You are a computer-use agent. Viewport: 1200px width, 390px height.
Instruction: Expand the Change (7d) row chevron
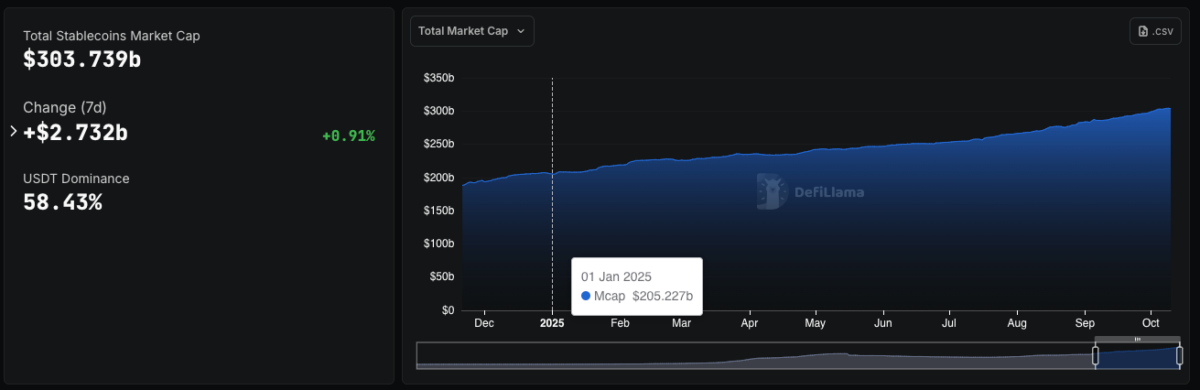(13, 131)
